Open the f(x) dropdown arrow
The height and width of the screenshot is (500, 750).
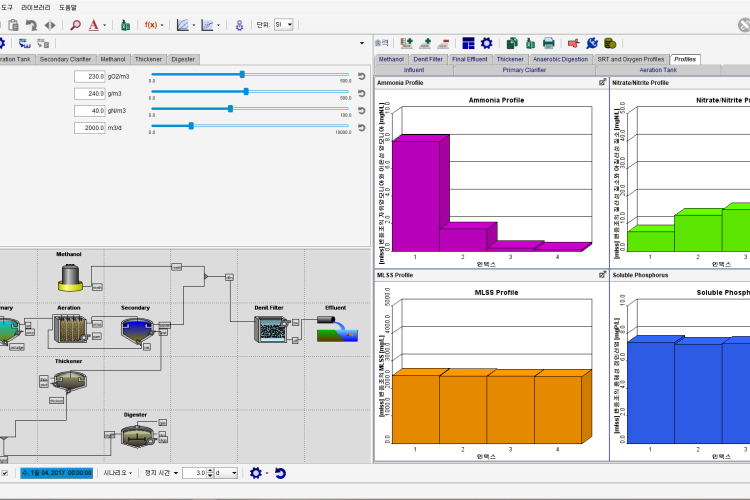162,25
